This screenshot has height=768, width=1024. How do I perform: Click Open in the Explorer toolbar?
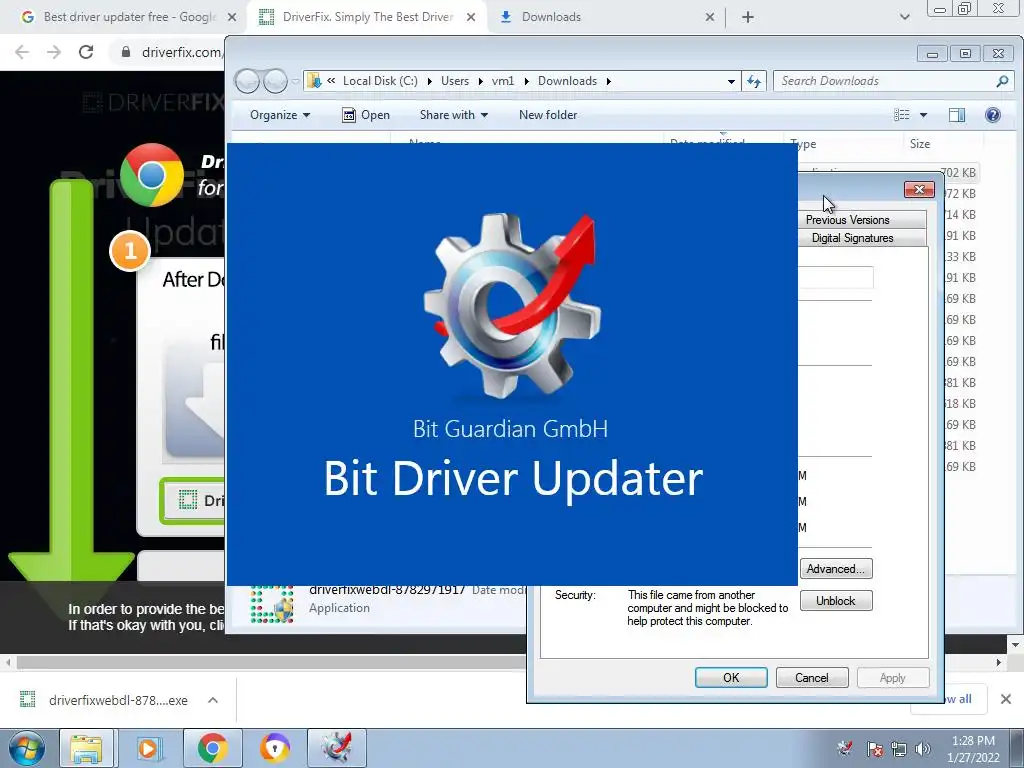coord(366,115)
